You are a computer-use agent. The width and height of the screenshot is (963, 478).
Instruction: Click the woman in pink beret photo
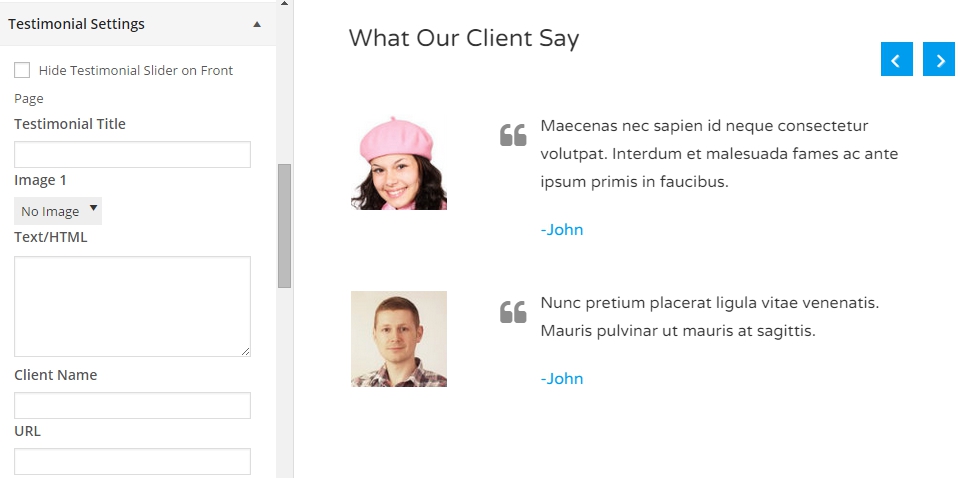(399, 163)
